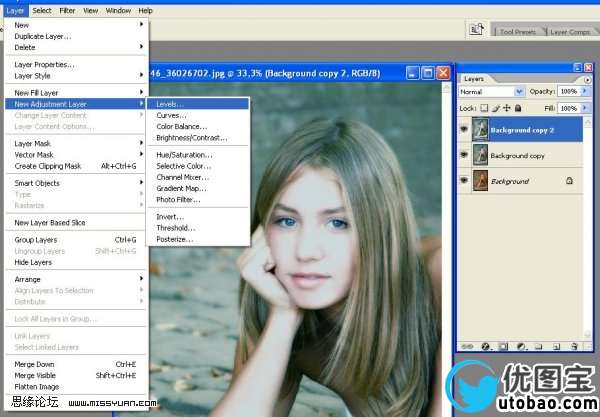This screenshot has height=417, width=600.
Task: Choose Posterize adjustment layer
Action: coord(198,239)
